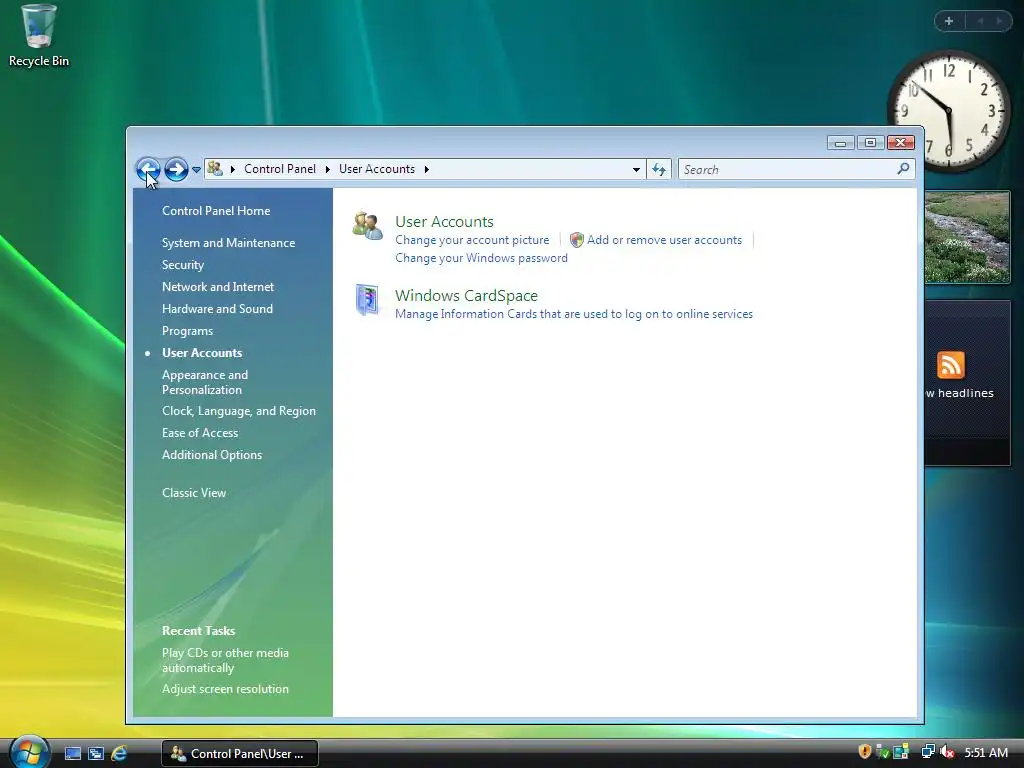Open the User Accounts heading link

click(x=444, y=221)
